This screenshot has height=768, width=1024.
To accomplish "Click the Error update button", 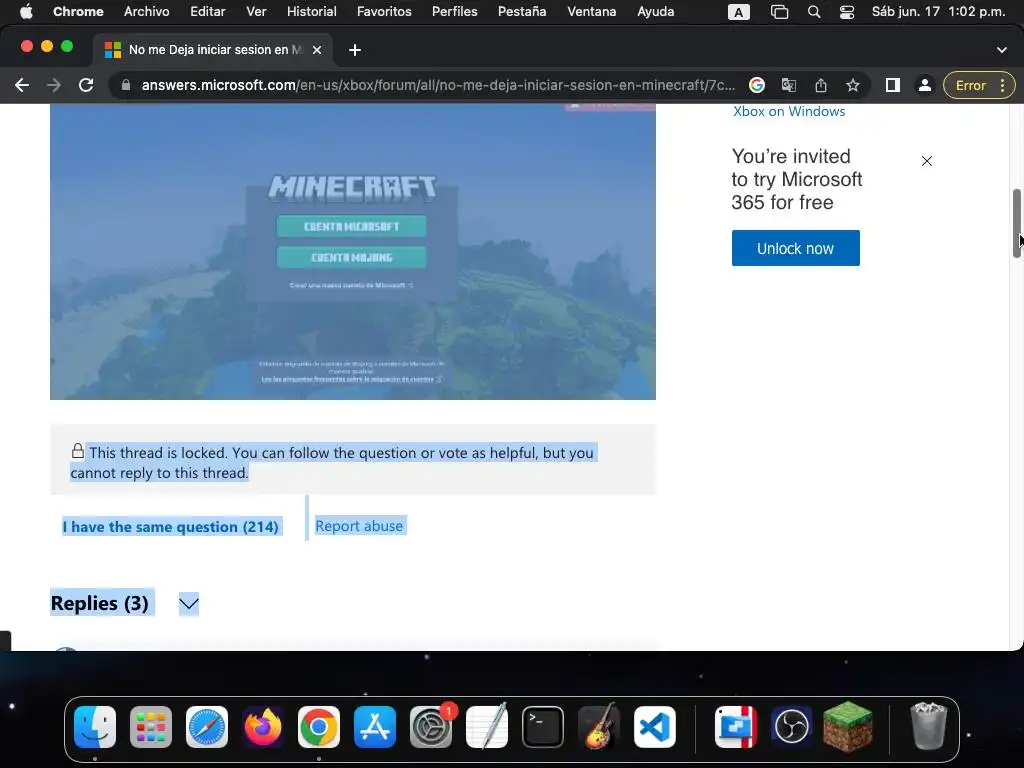I will click(x=970, y=86).
